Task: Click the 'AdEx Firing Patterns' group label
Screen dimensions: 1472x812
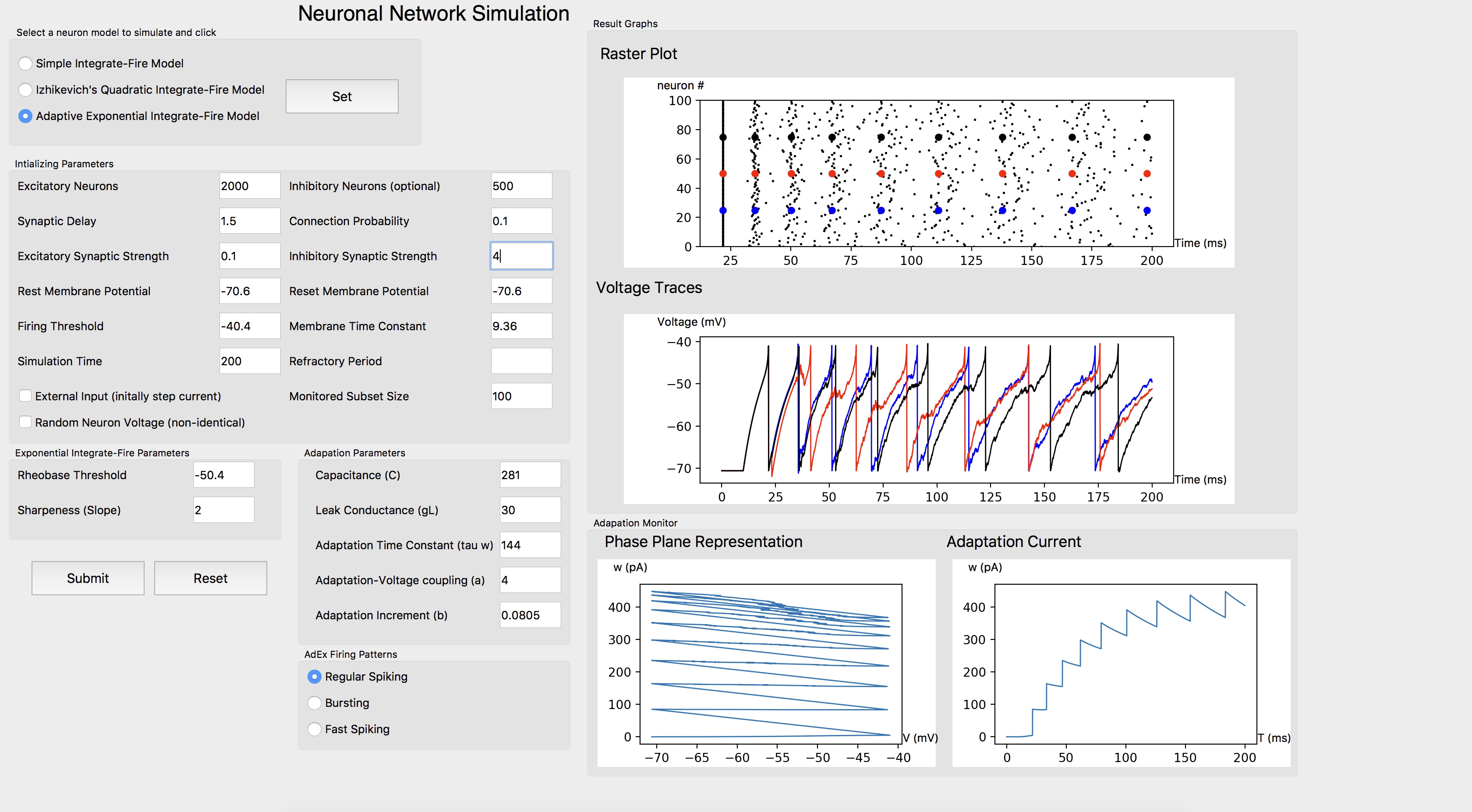Action: pos(350,654)
